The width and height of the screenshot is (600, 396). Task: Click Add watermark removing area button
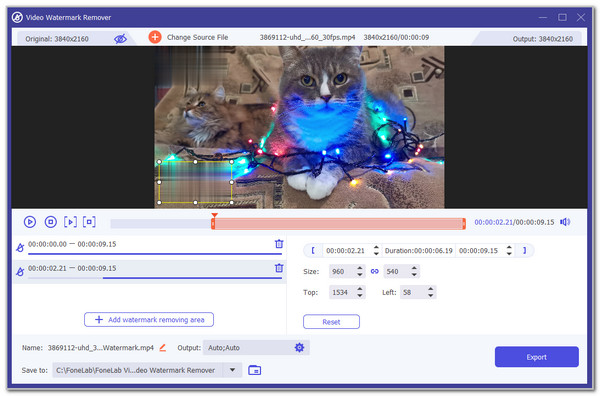point(149,319)
